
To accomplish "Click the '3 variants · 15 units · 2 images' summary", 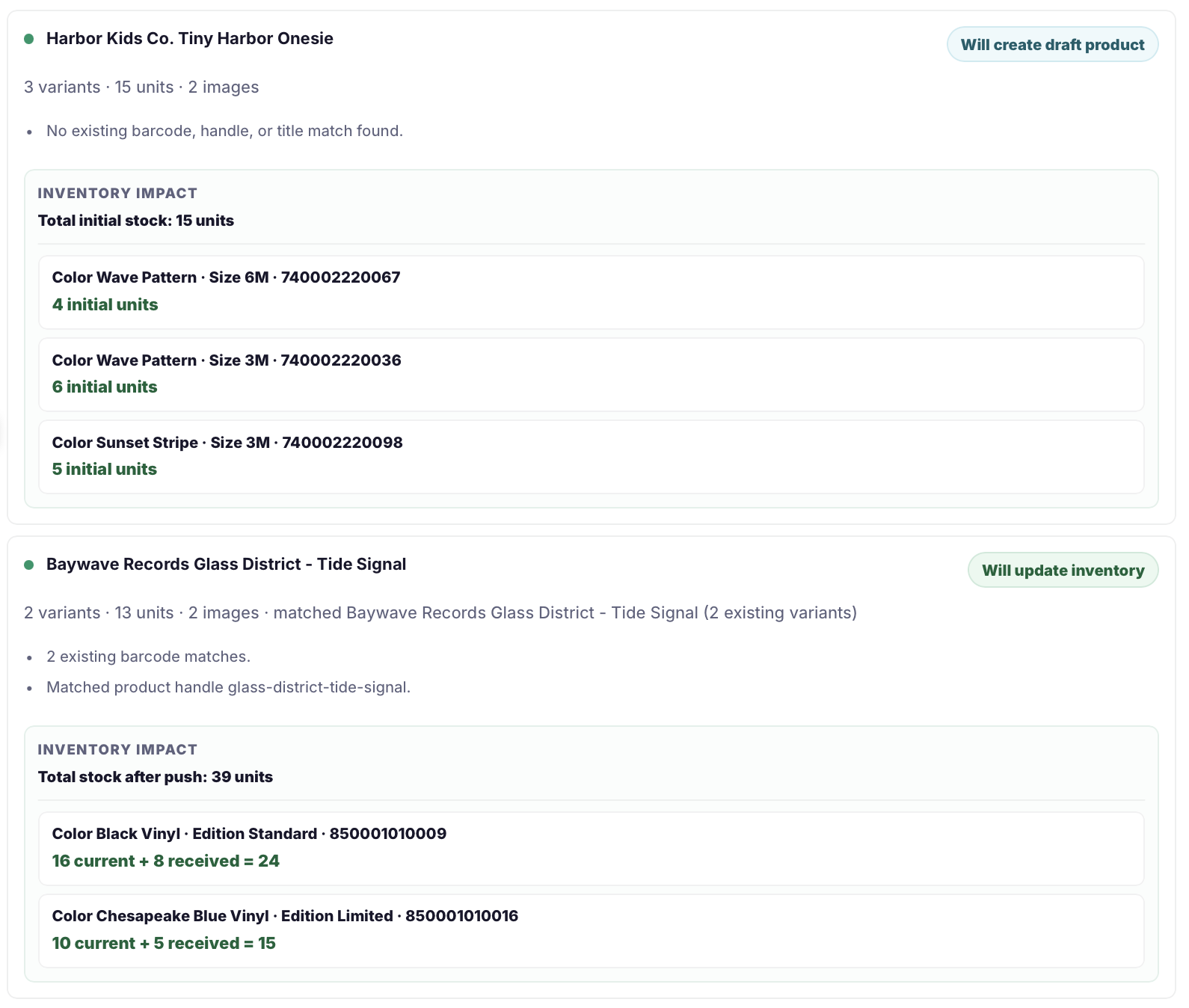I will tap(141, 87).
